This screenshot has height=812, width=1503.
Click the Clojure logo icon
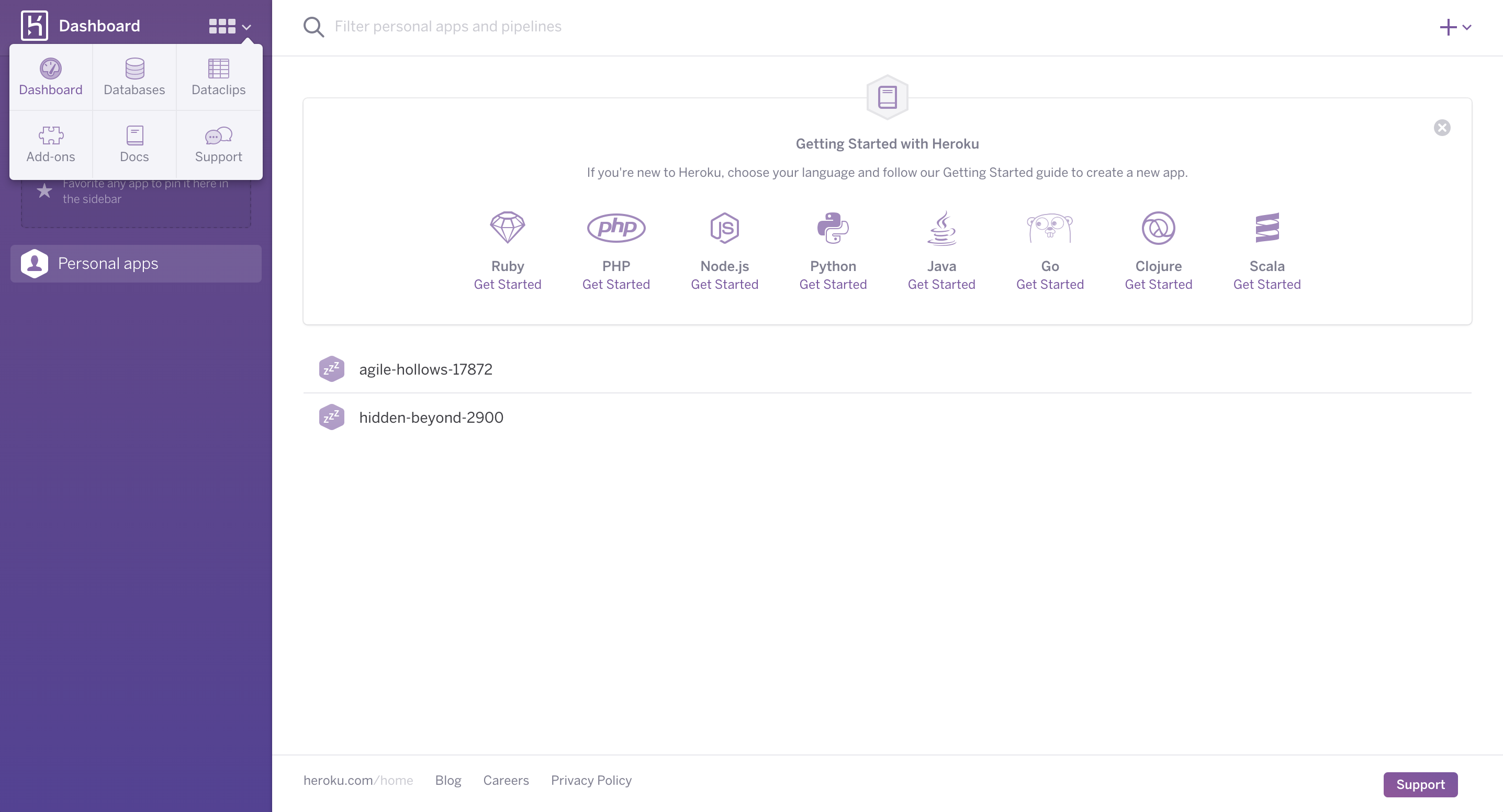coord(1158,228)
